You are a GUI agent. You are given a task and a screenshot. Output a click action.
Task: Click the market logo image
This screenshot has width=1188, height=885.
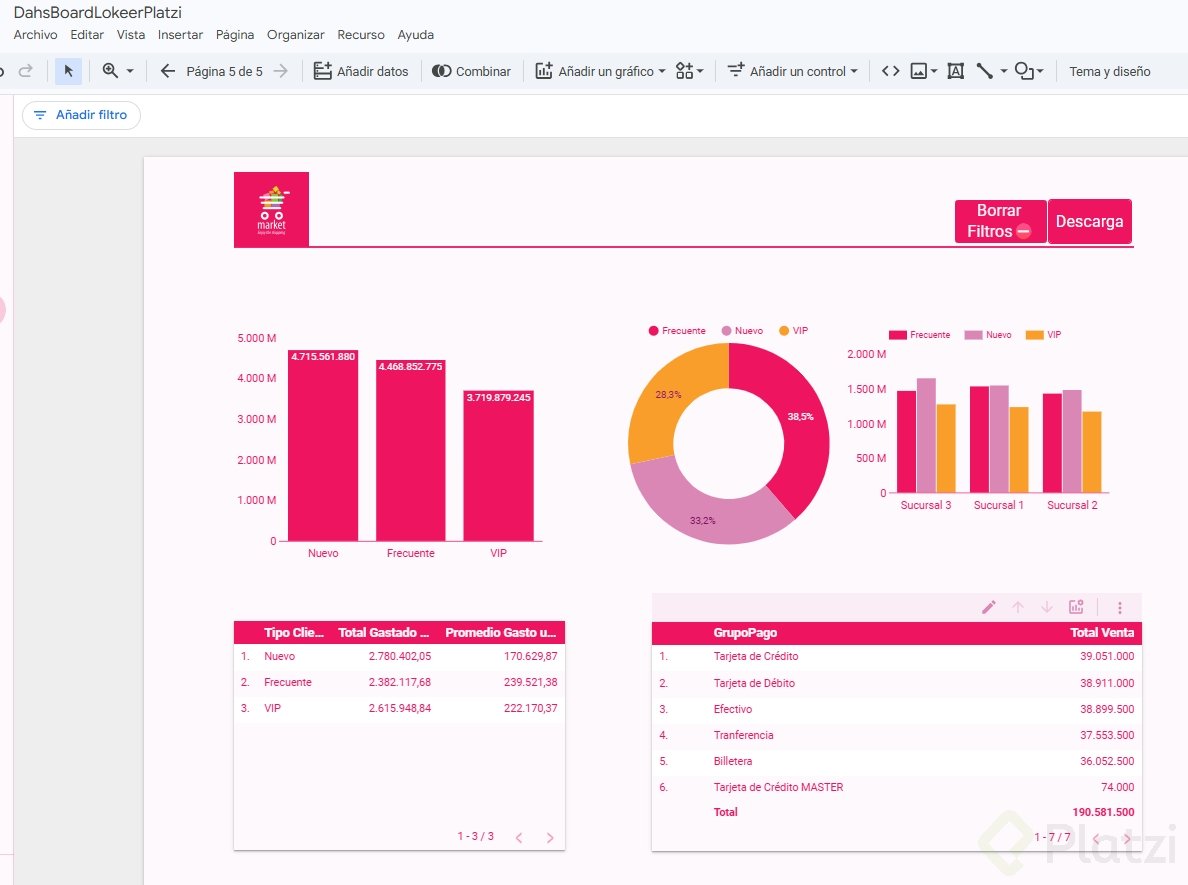[x=271, y=209]
